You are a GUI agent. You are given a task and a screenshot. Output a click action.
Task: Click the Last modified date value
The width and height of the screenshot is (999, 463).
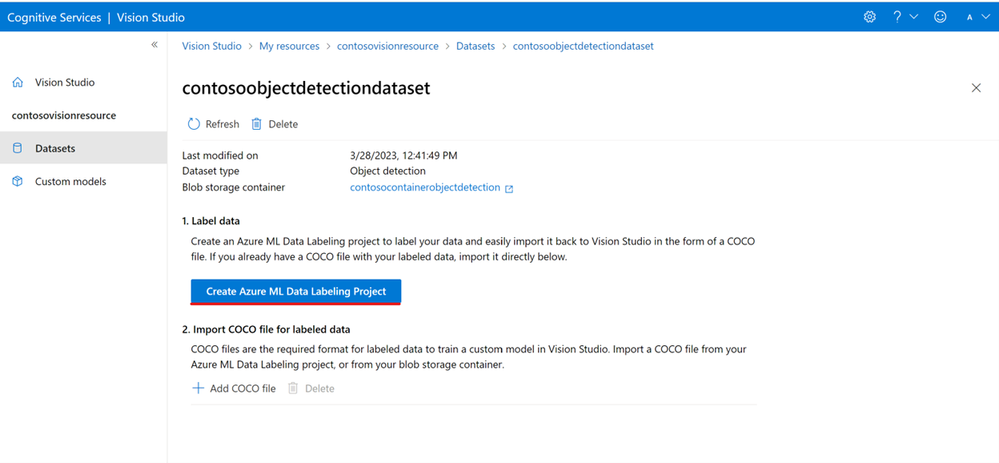tap(404, 155)
